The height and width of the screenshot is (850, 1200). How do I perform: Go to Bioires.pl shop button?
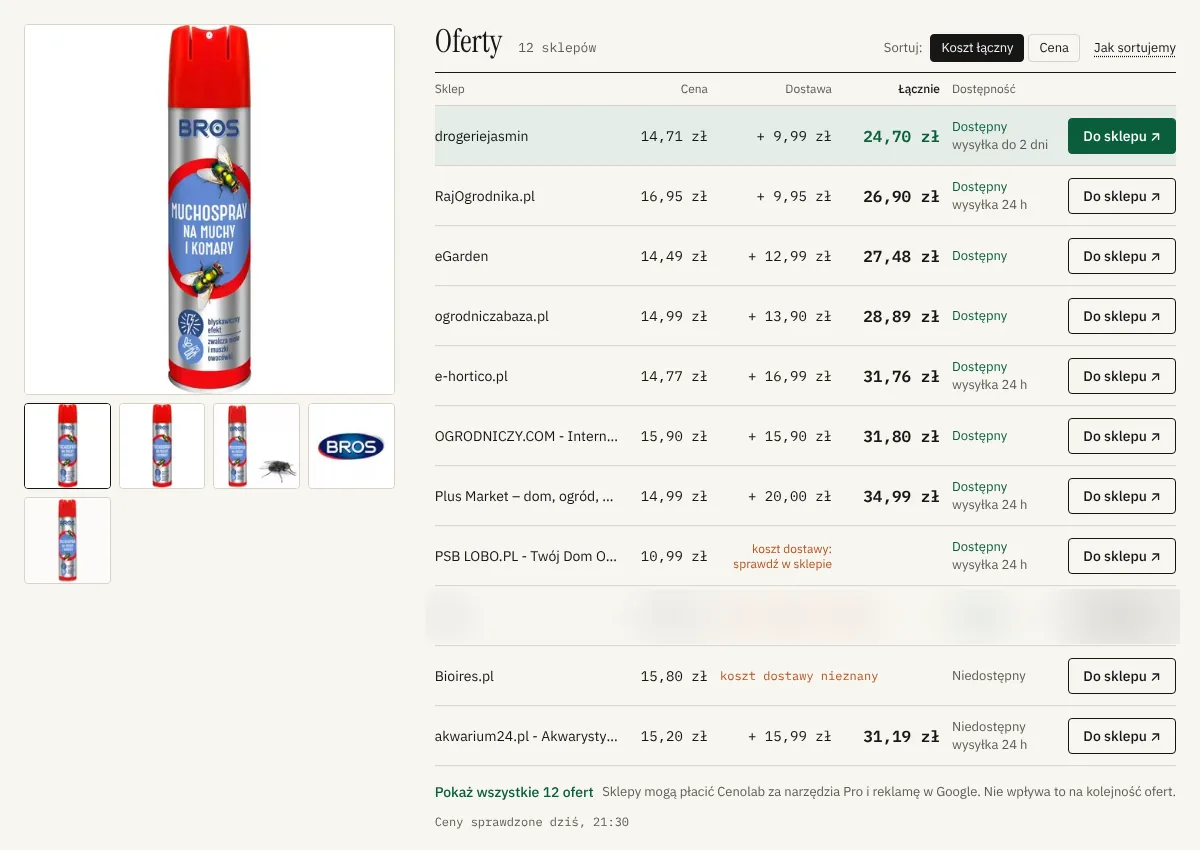[x=1122, y=676]
